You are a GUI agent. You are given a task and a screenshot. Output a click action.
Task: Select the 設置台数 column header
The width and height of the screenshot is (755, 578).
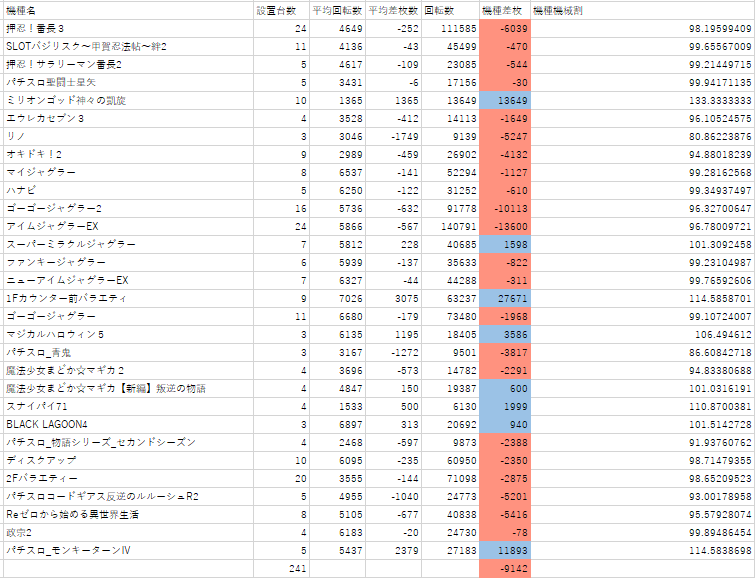coord(281,11)
